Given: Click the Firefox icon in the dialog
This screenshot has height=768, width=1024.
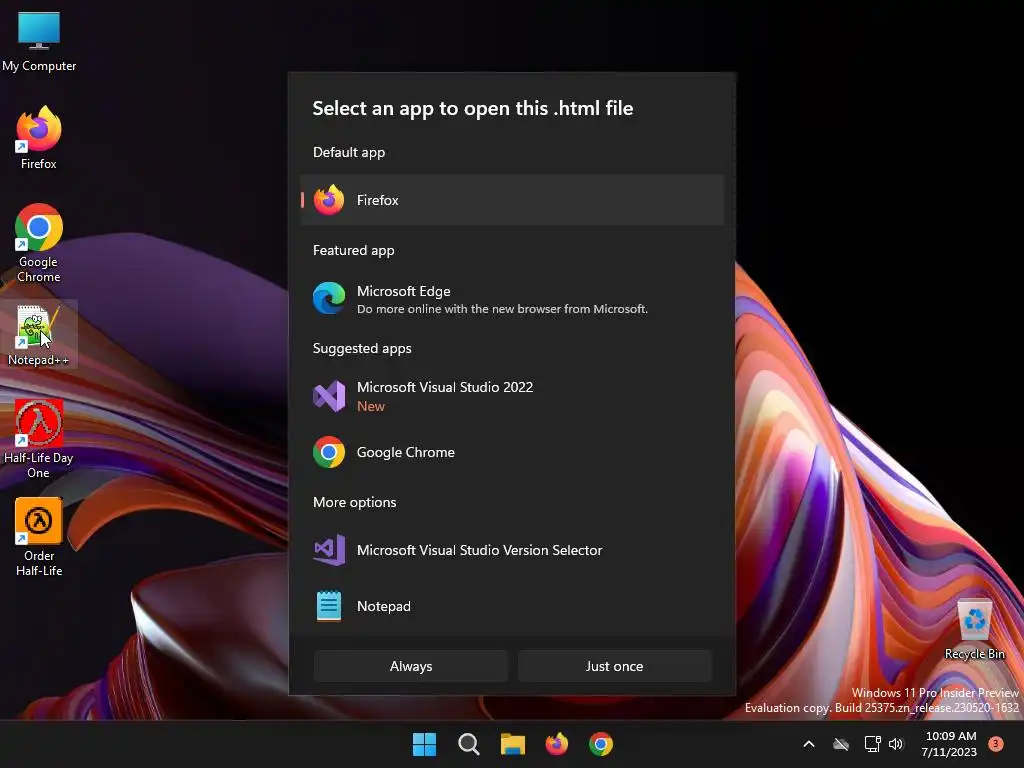Looking at the screenshot, I should [329, 200].
